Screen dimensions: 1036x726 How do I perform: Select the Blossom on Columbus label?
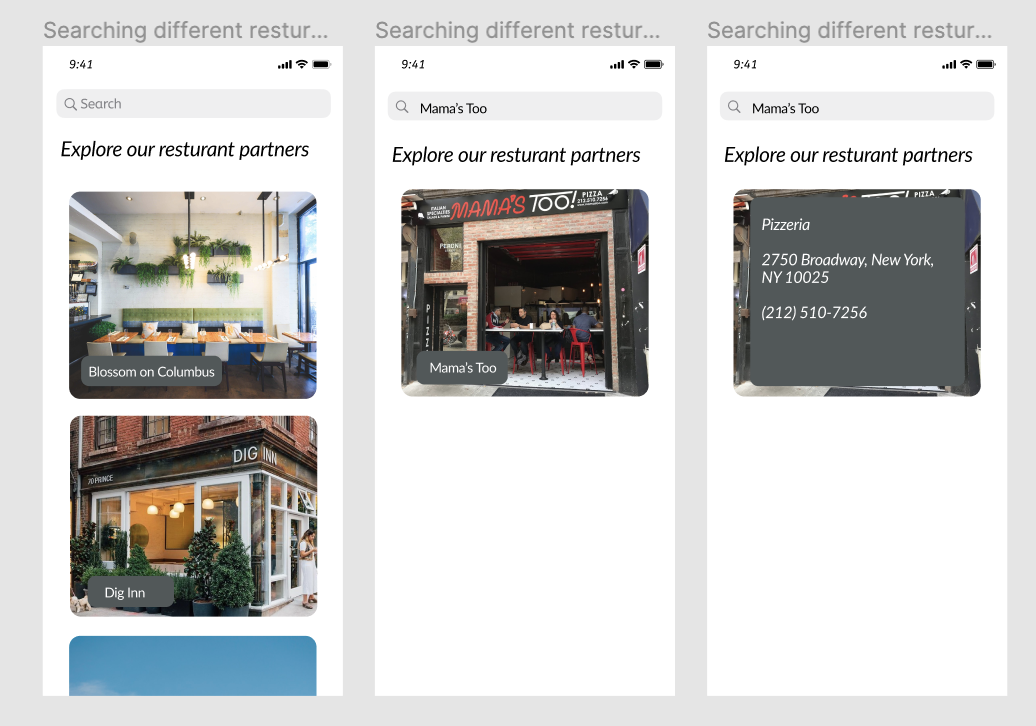(x=151, y=372)
